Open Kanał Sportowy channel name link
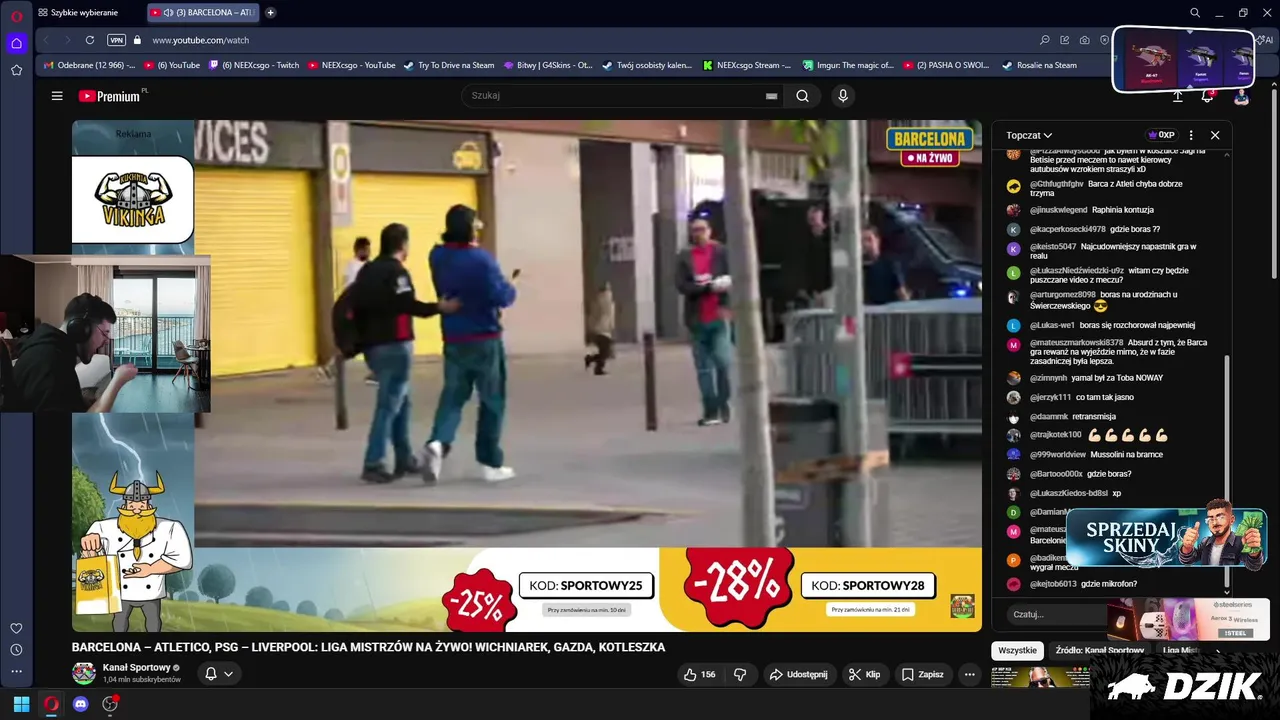The height and width of the screenshot is (720, 1280). pyautogui.click(x=136, y=667)
